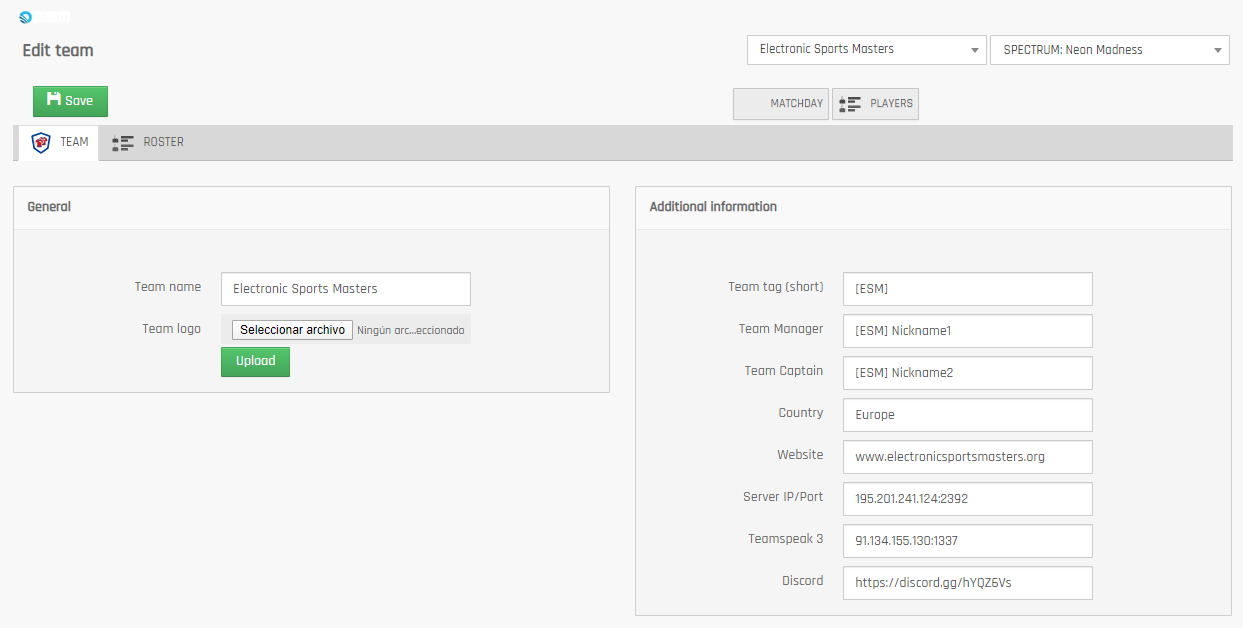The image size is (1243, 628).
Task: Click the 'Server IP/Port' label
Action: click(x=783, y=497)
